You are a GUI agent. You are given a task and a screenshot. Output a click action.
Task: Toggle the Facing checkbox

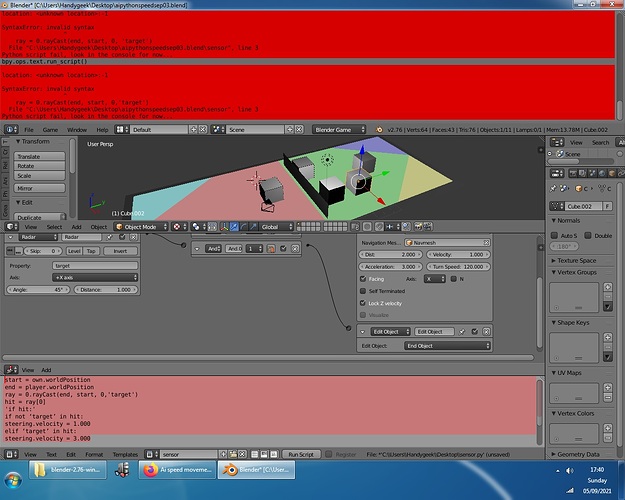pos(363,279)
